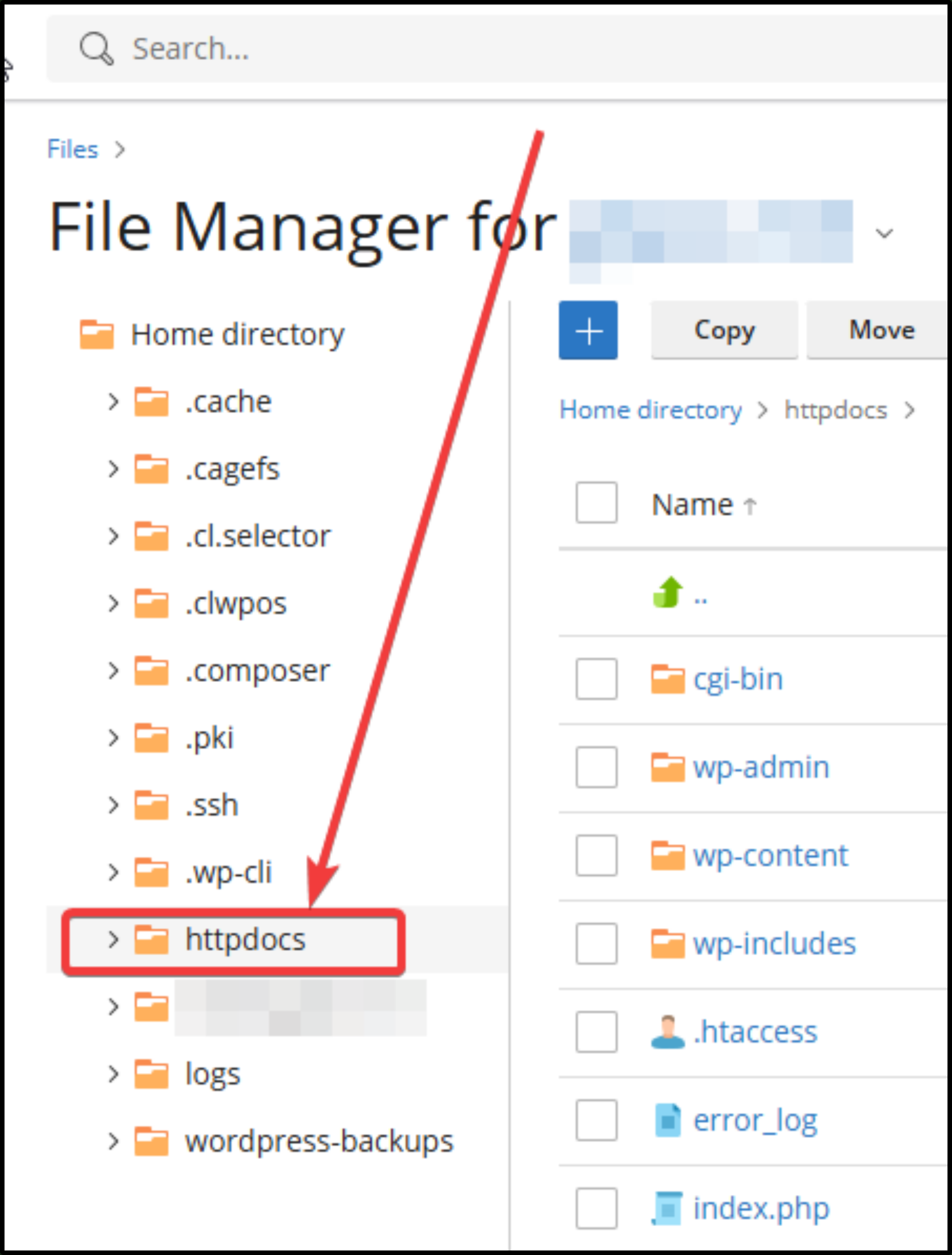Select .clwpos in the folder tree

click(x=235, y=604)
